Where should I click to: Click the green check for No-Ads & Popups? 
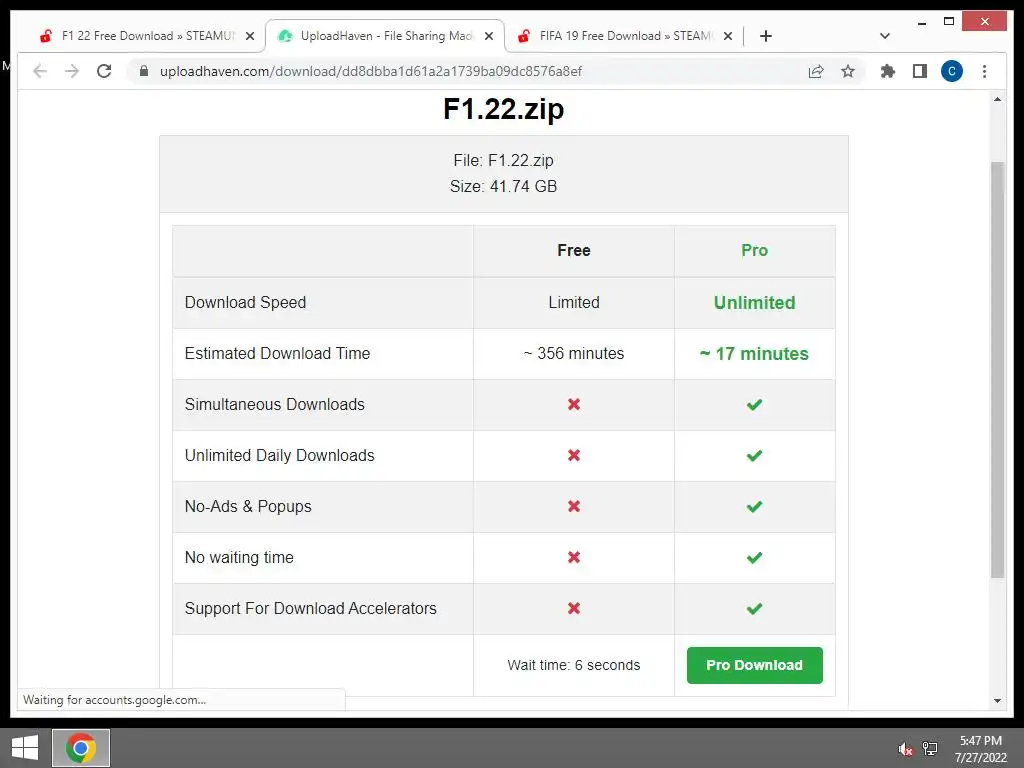754,506
